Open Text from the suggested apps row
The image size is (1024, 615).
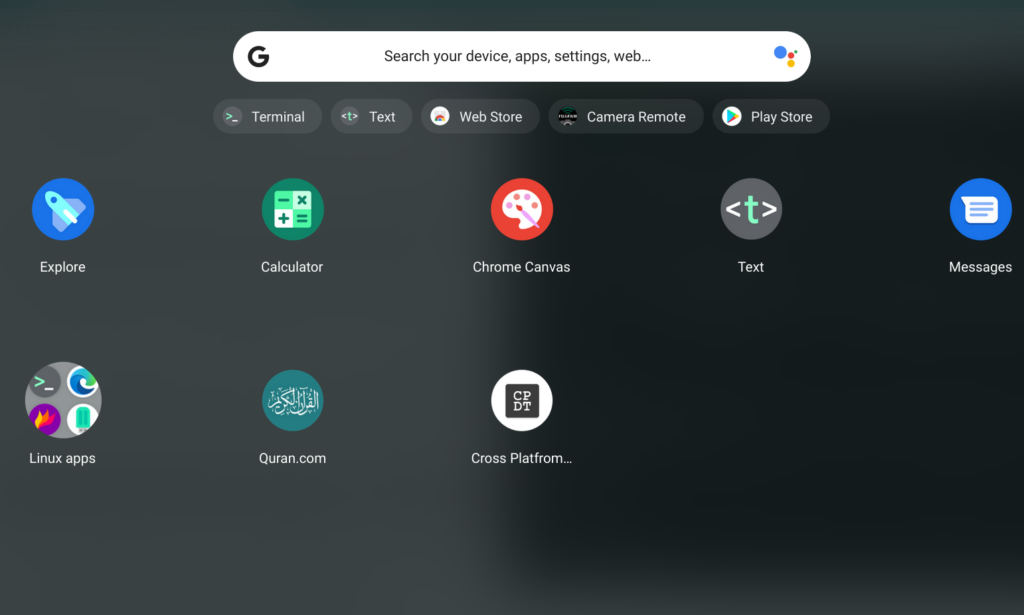pos(371,116)
